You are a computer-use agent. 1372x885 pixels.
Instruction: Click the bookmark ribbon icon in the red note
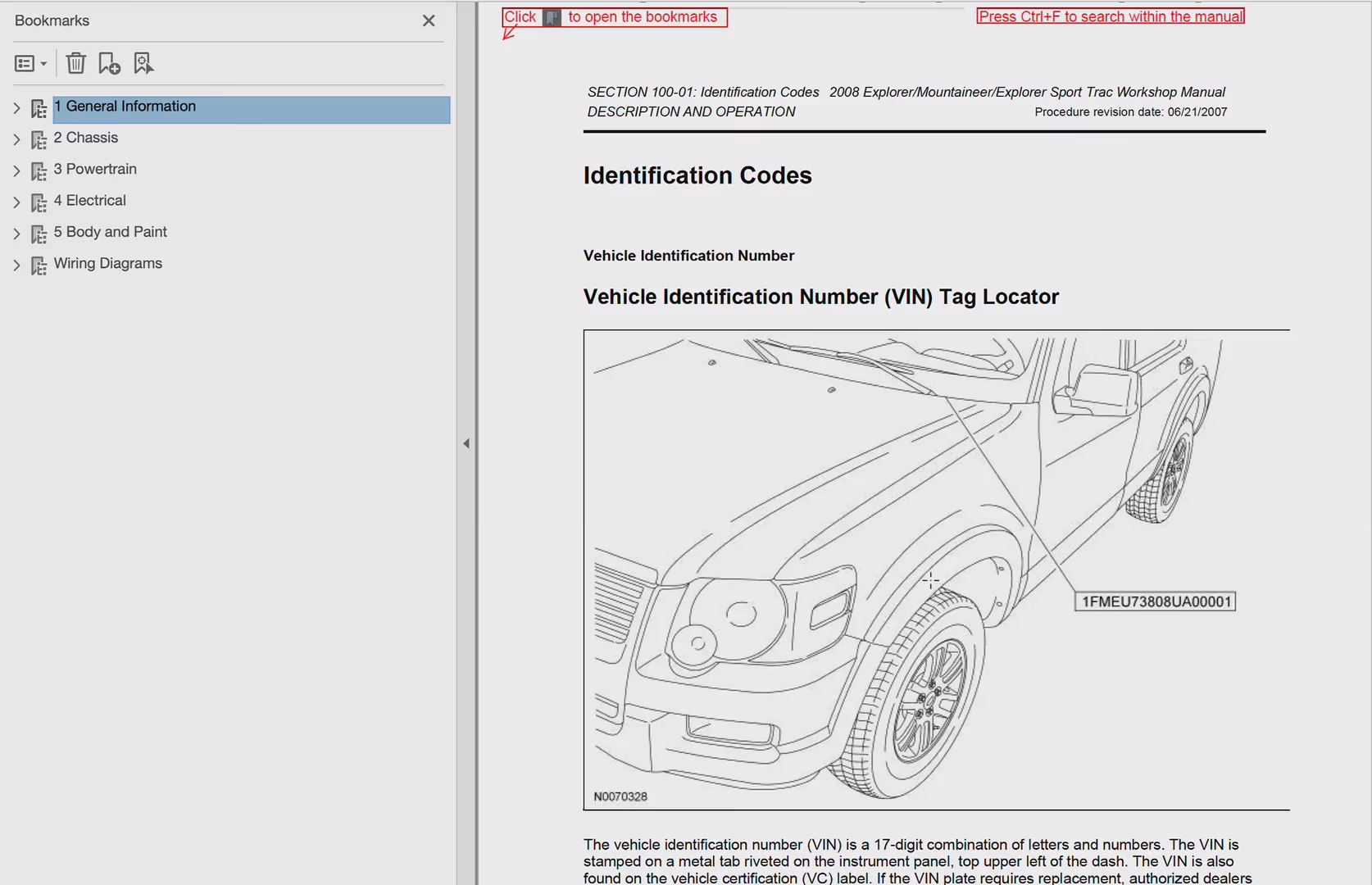552,17
